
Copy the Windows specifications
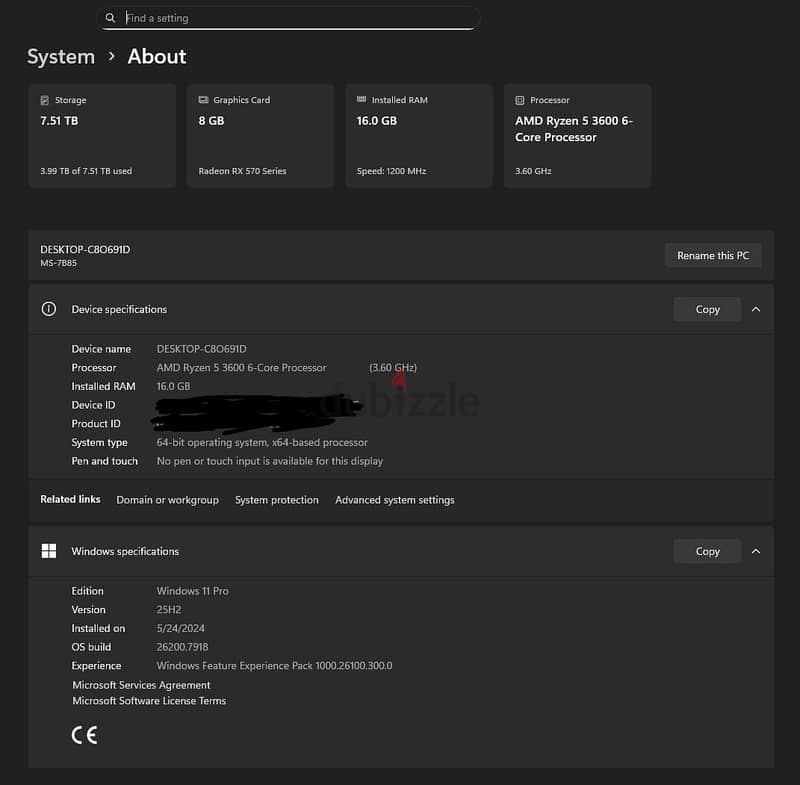707,551
